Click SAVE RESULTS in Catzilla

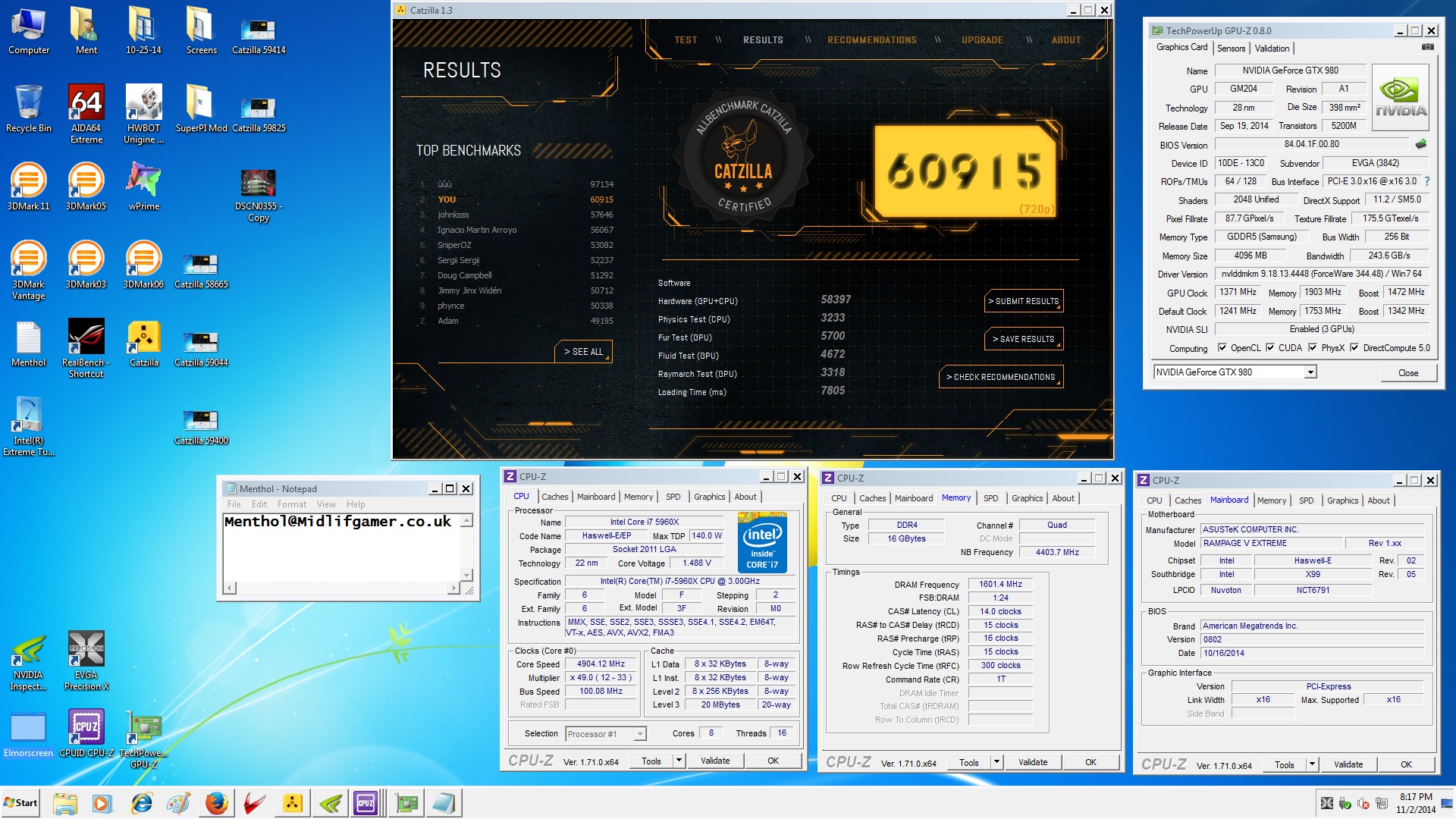[1024, 339]
